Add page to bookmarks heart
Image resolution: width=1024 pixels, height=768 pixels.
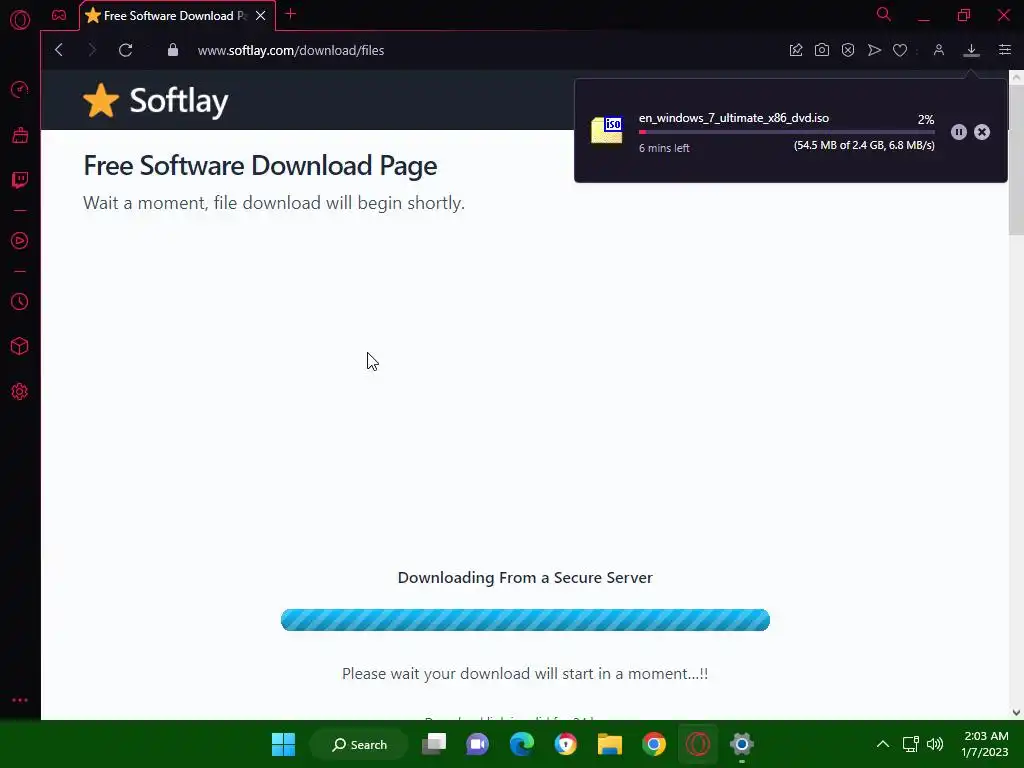[x=900, y=50]
